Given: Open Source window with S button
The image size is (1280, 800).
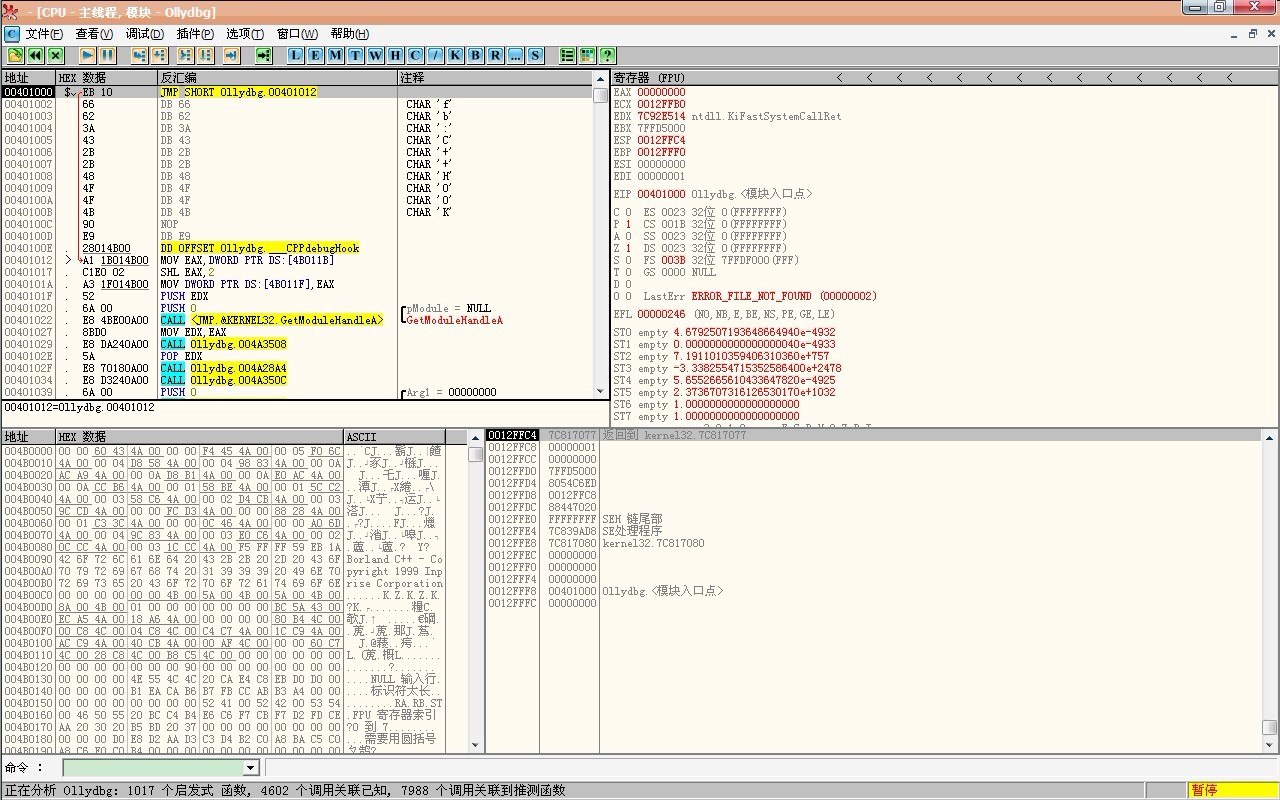Looking at the screenshot, I should click(536, 55).
